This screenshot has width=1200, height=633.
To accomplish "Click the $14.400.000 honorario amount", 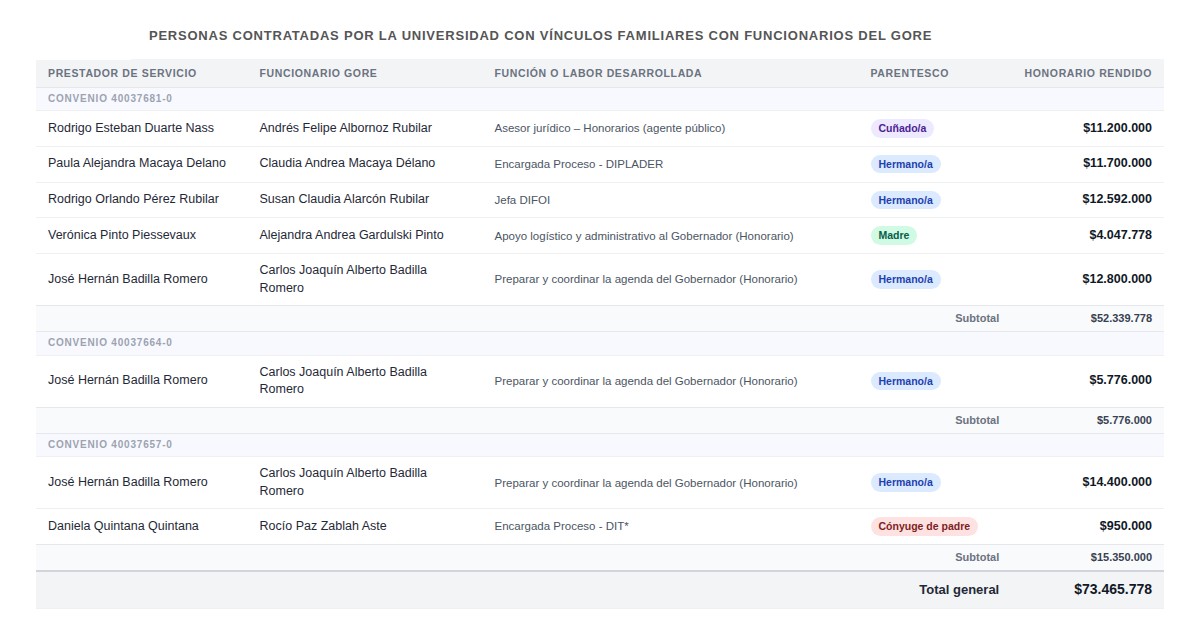I will click(1116, 482).
